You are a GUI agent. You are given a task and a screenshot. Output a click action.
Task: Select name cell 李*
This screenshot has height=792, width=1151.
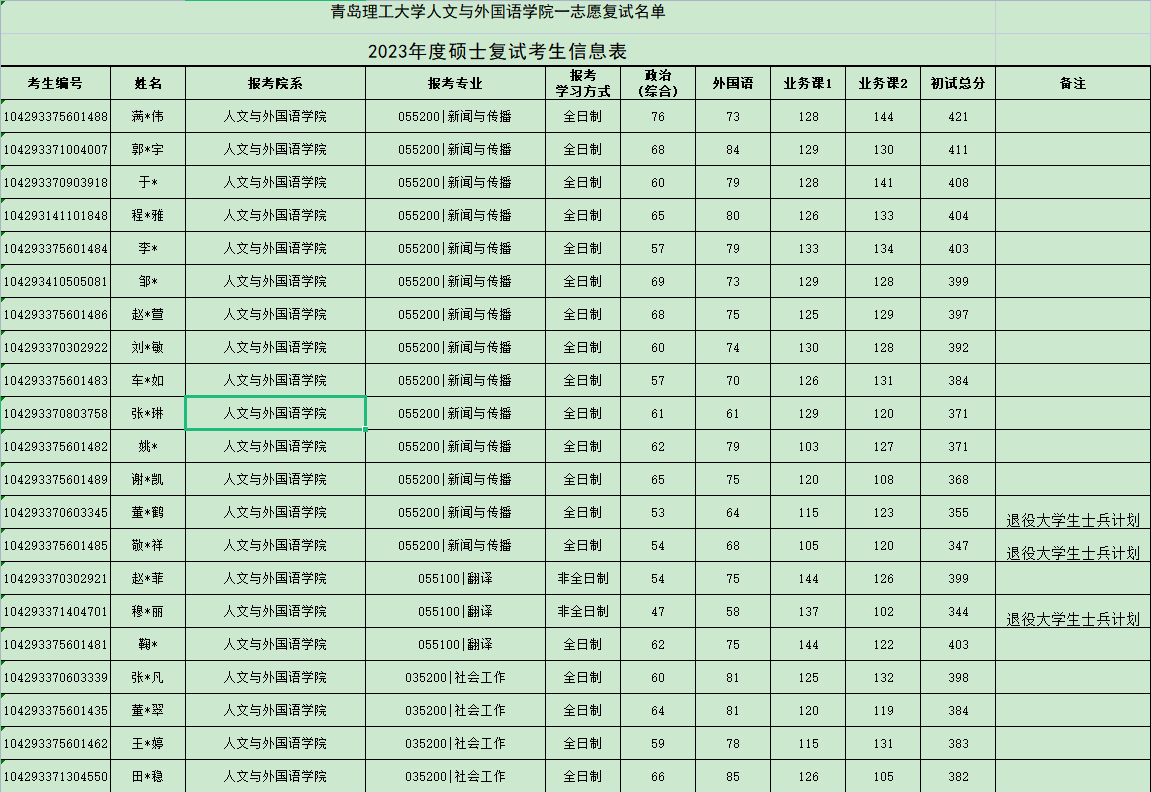(x=148, y=248)
